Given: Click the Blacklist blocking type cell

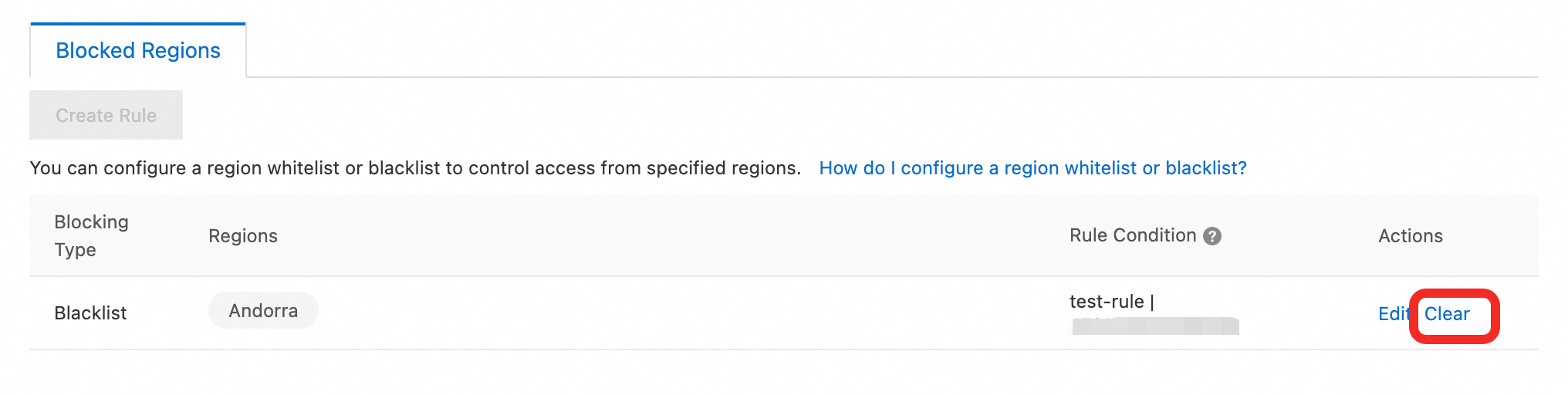Looking at the screenshot, I should coord(90,313).
